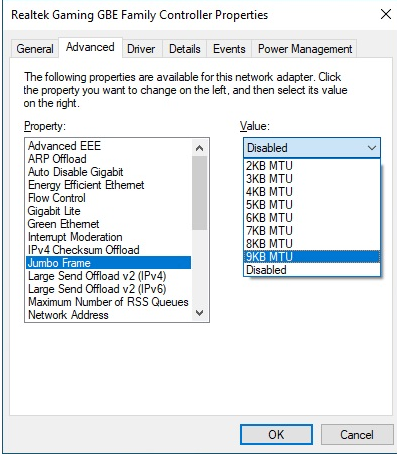
Task: Pick Flow Control in the list
Action: (108, 198)
